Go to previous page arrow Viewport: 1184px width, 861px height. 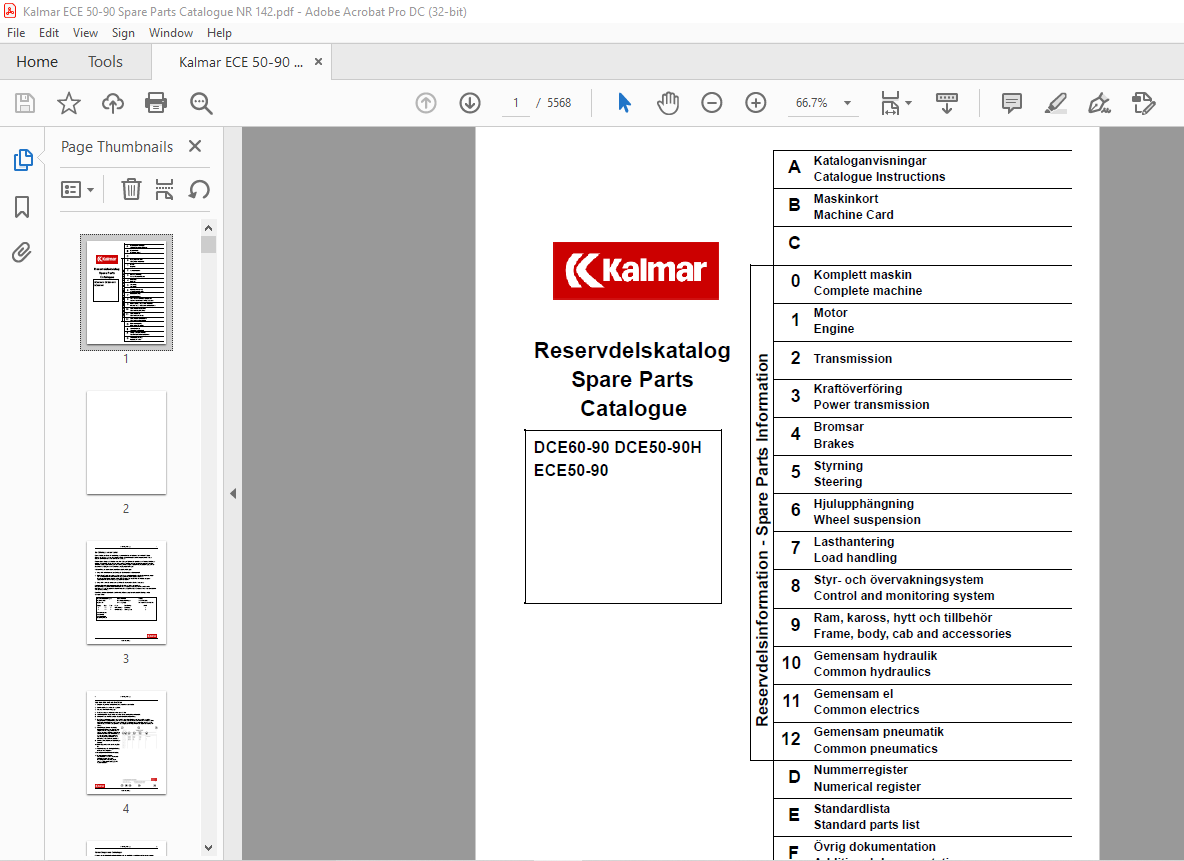click(x=426, y=103)
